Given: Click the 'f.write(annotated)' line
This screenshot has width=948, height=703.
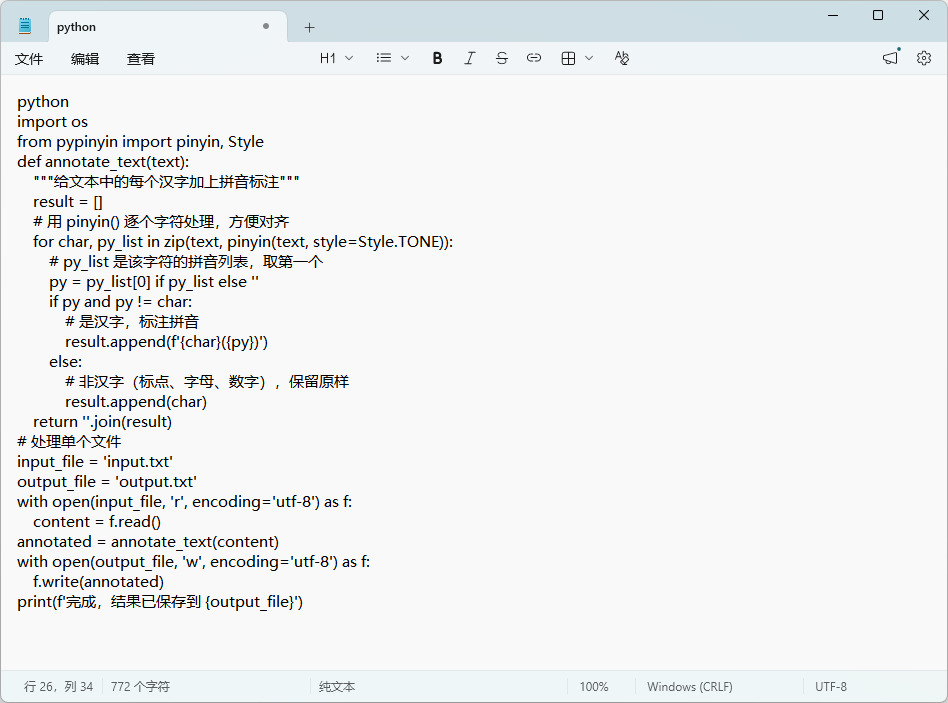Looking at the screenshot, I should [99, 581].
